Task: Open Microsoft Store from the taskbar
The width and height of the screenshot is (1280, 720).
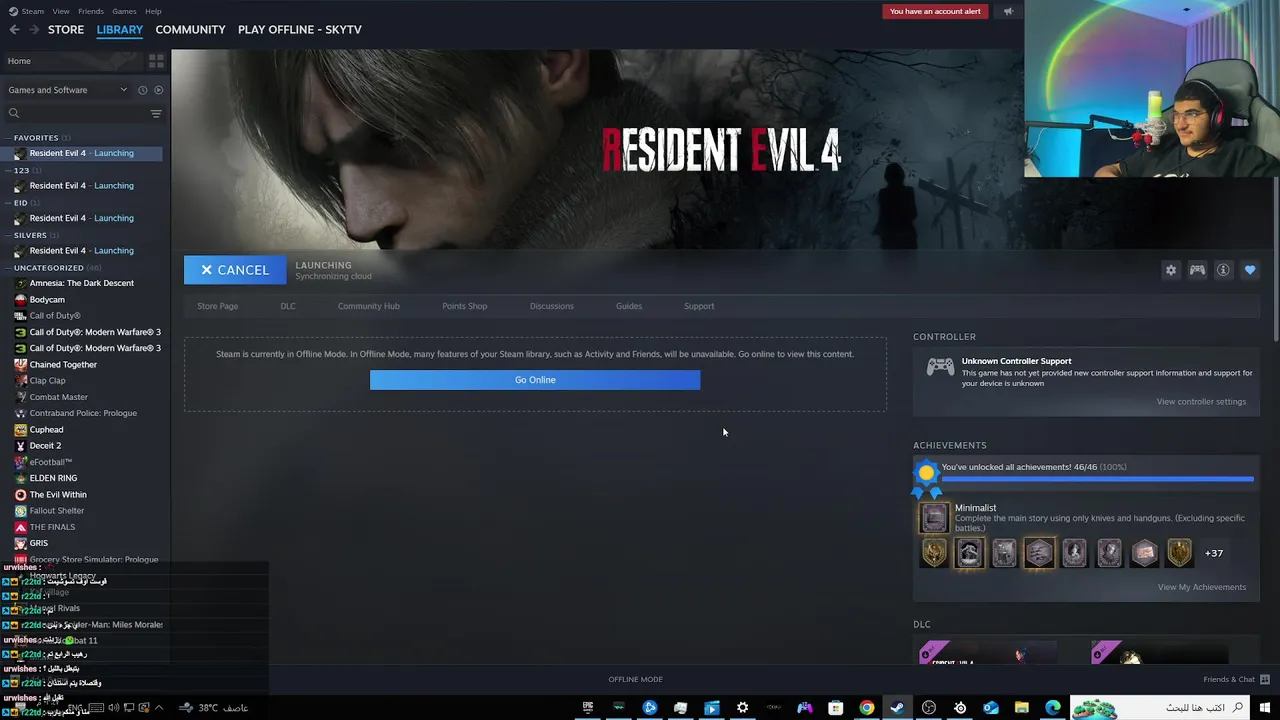Action: [x=836, y=708]
